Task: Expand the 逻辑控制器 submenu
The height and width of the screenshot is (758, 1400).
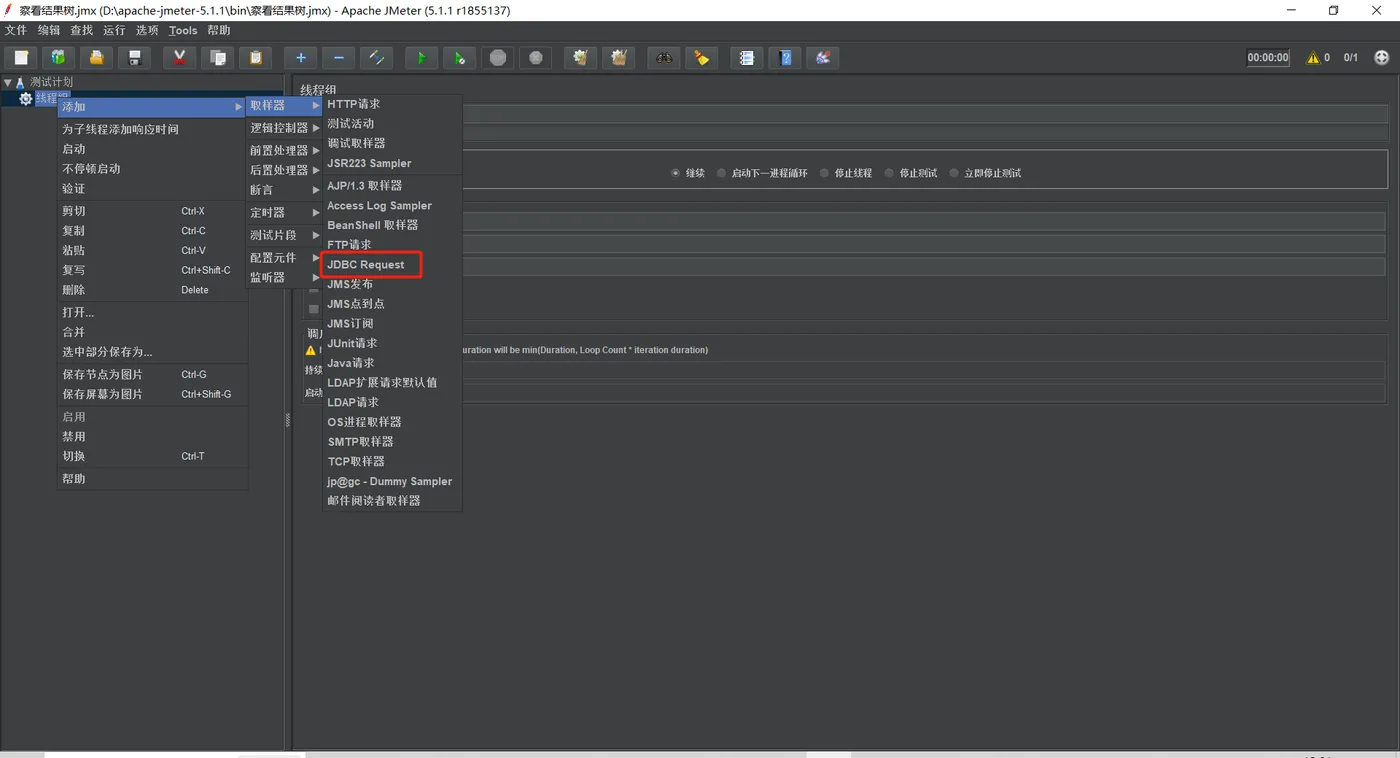Action: coord(284,128)
